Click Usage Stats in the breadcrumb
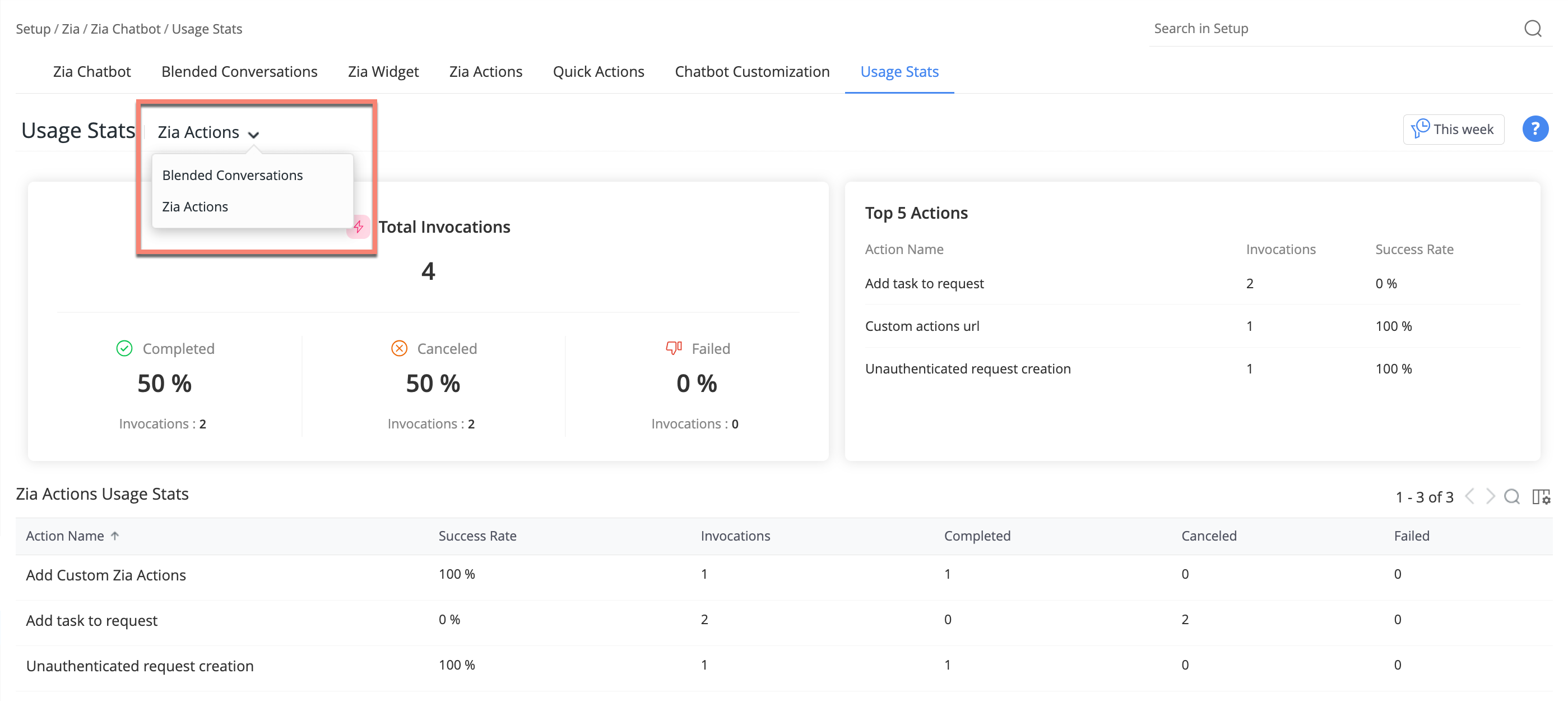 point(207,29)
